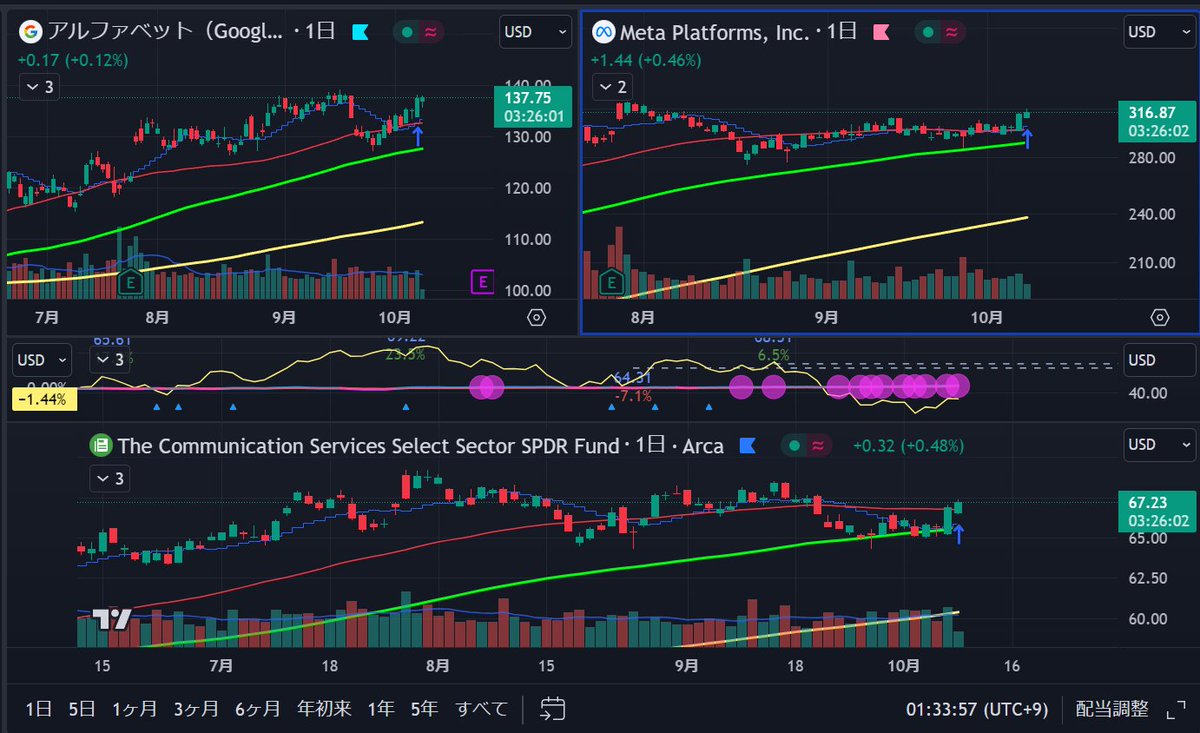Expand the 3 indicators legend in Communication Services chart
Viewport: 1200px width, 733px height.
[x=111, y=479]
